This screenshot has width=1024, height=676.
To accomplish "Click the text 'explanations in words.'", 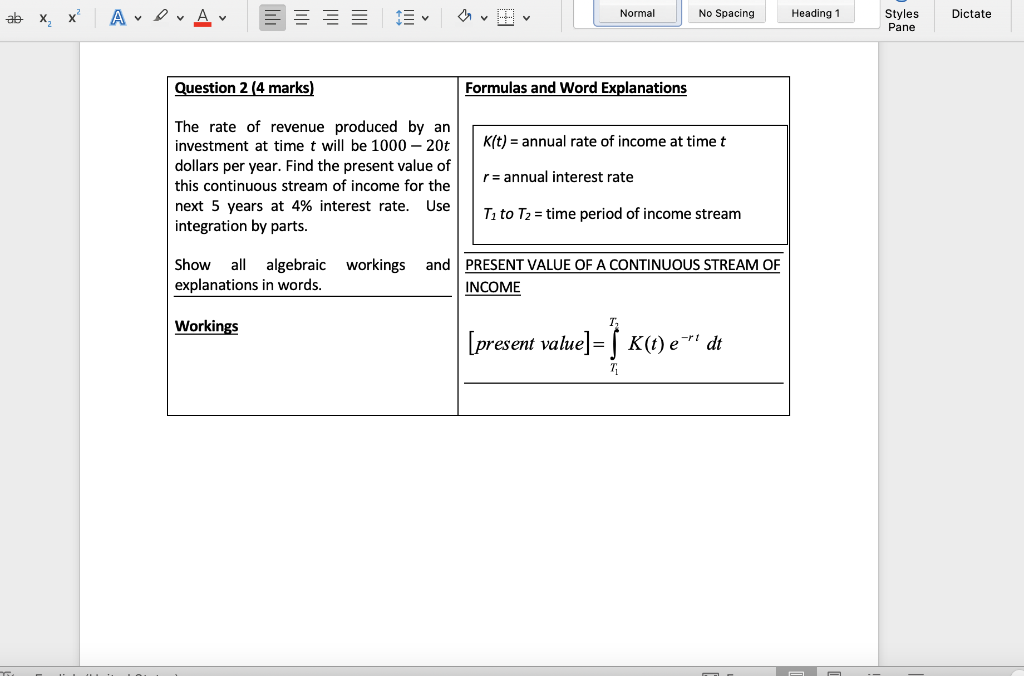I will point(248,285).
